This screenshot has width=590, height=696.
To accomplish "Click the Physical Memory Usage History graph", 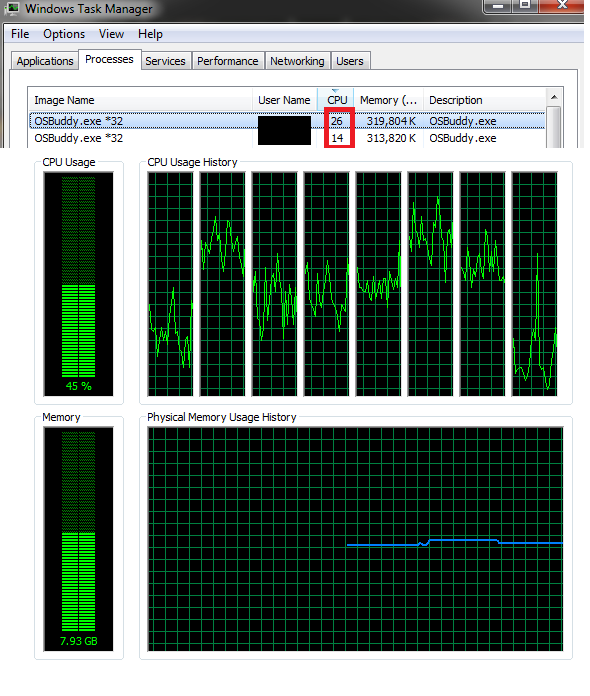I will (355, 539).
